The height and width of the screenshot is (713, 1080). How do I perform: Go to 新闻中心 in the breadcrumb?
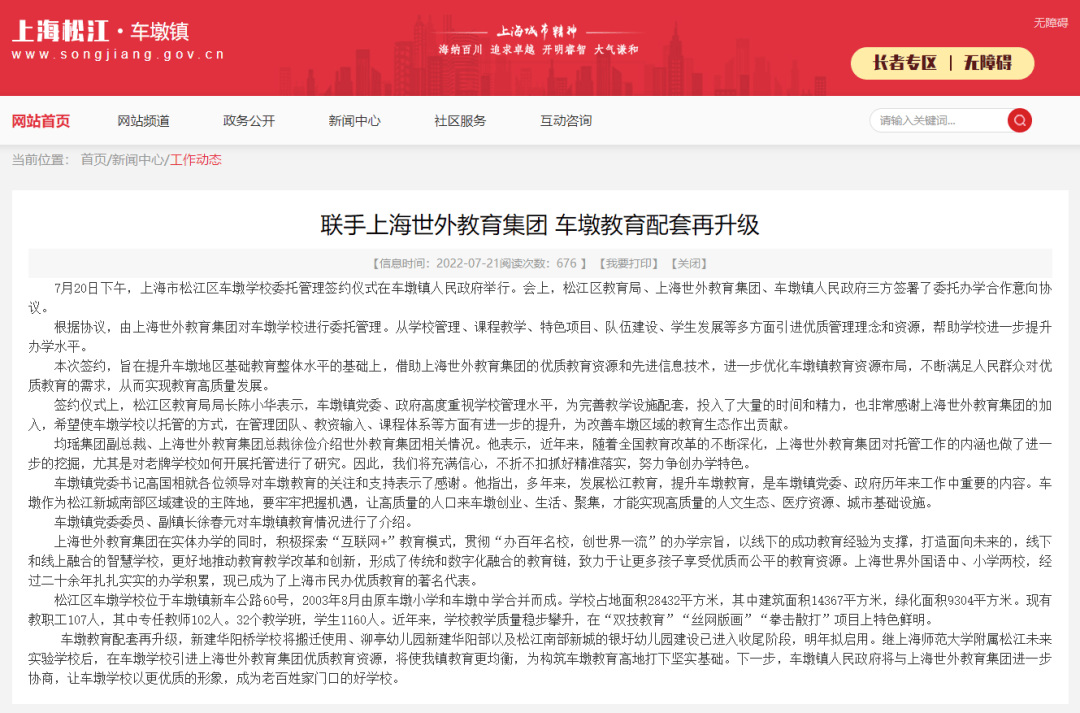[x=138, y=160]
